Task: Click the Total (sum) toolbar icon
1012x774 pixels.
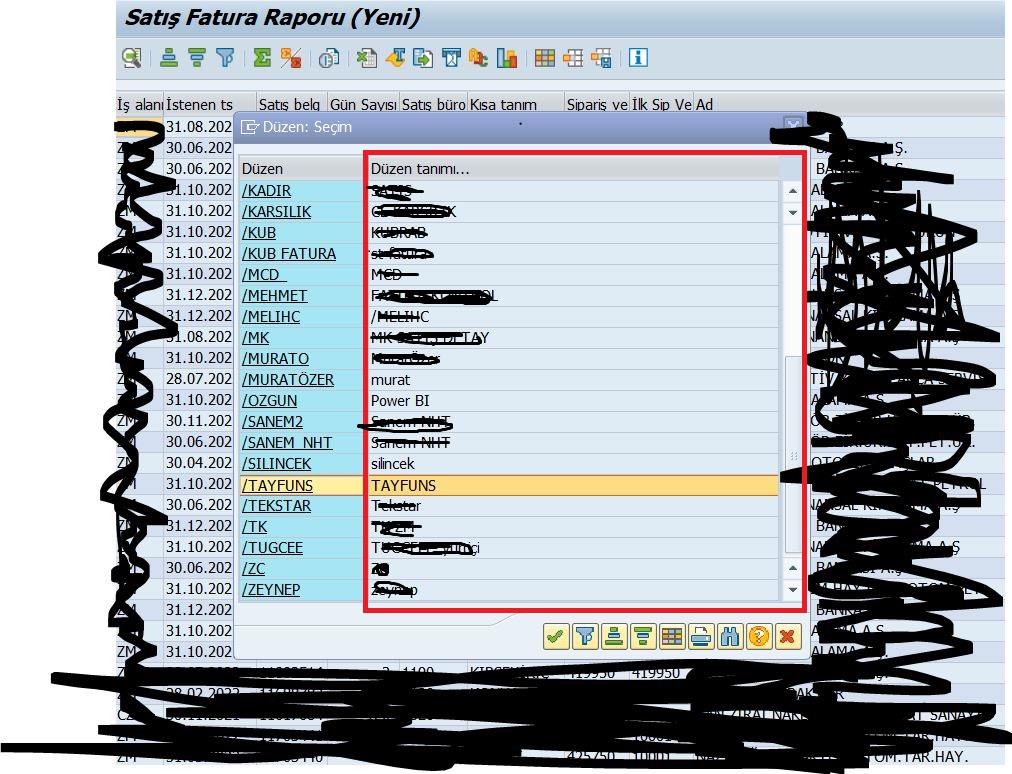Action: click(x=262, y=58)
